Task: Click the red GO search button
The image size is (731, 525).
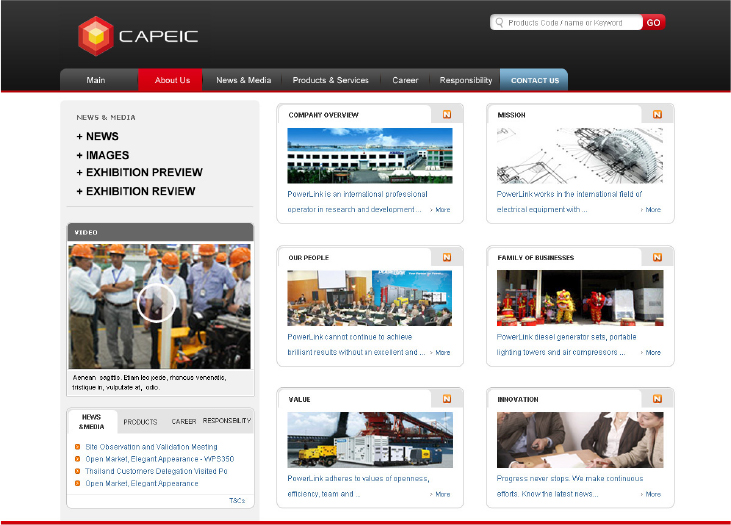Action: pos(653,22)
